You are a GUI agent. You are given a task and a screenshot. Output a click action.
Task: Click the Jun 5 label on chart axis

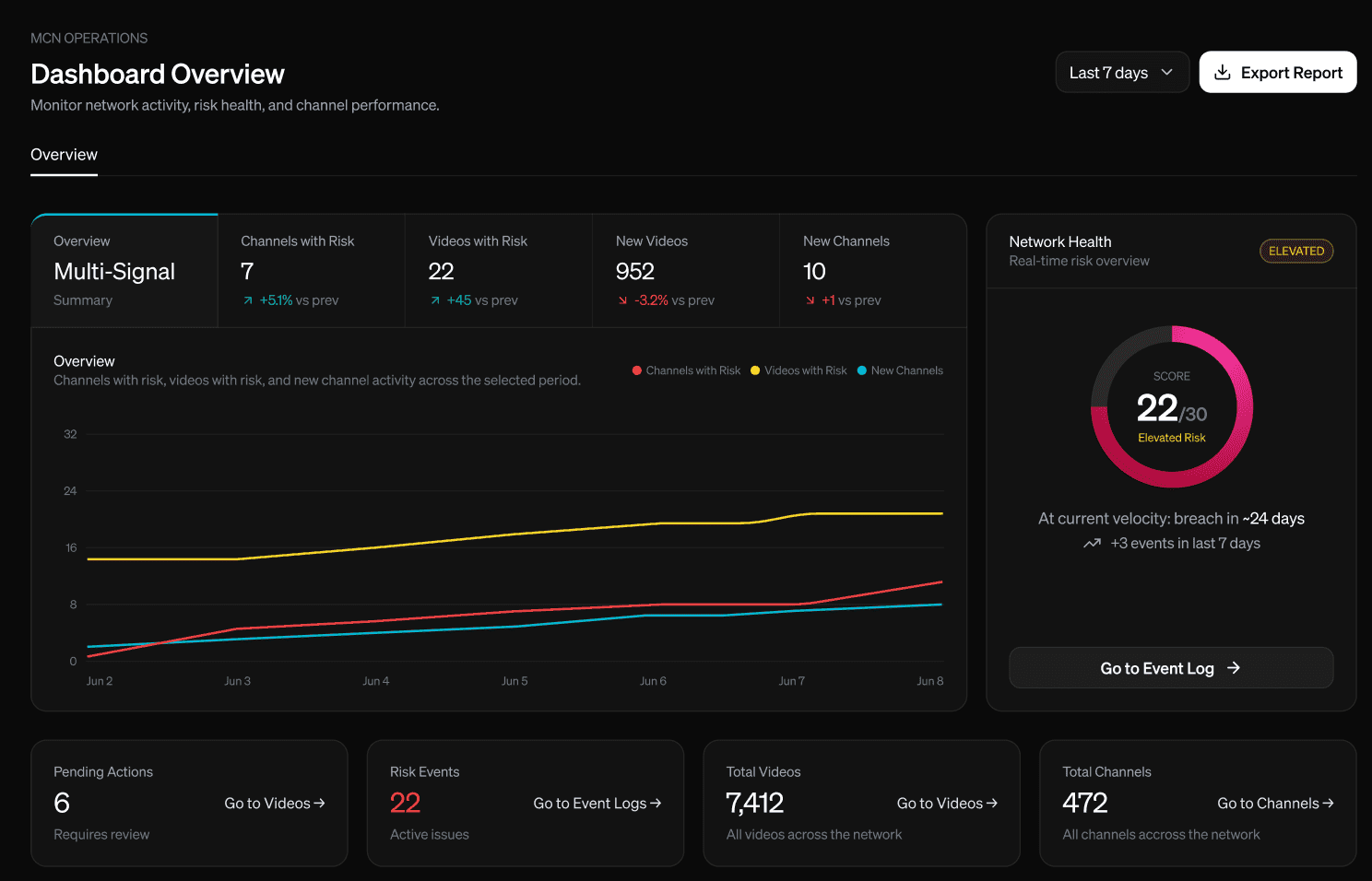click(514, 681)
